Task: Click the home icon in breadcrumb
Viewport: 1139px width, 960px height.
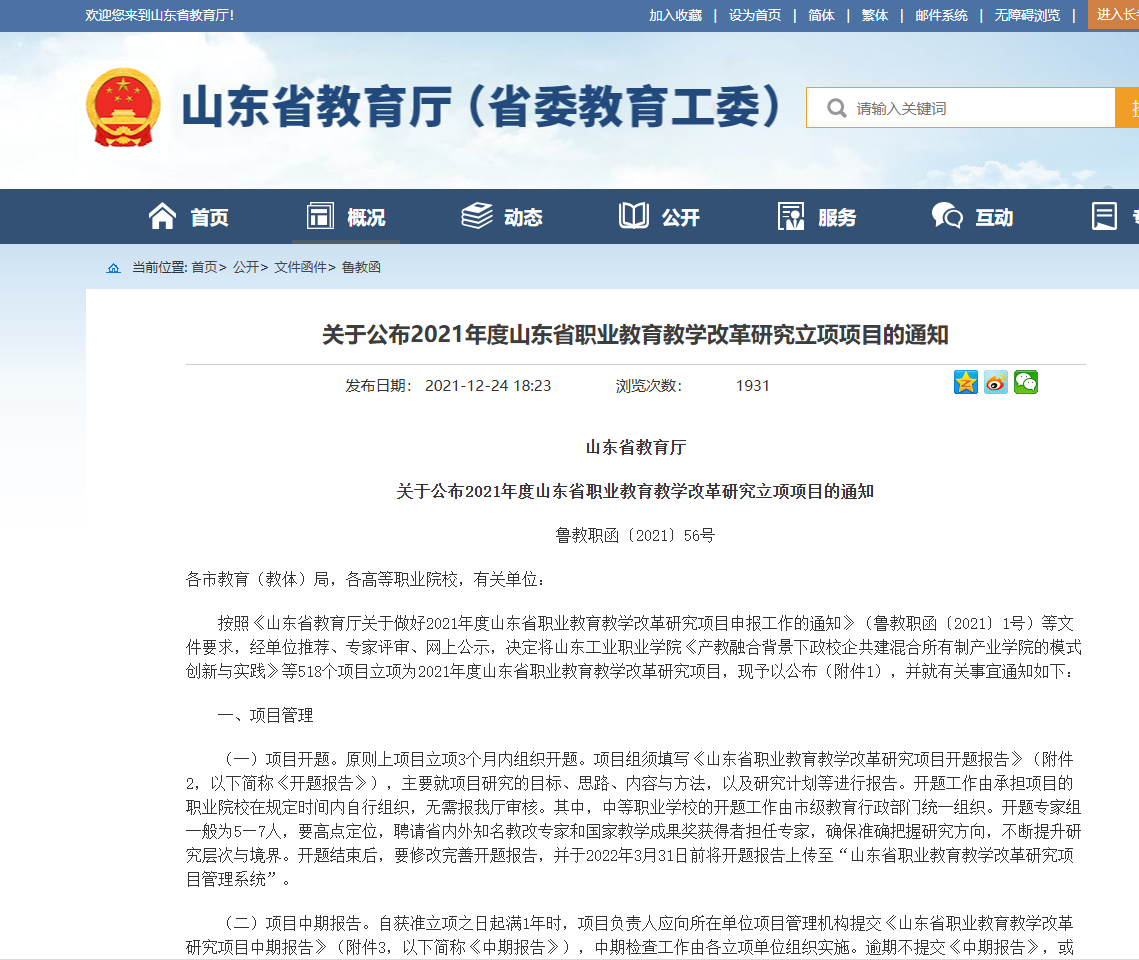Action: (x=113, y=268)
